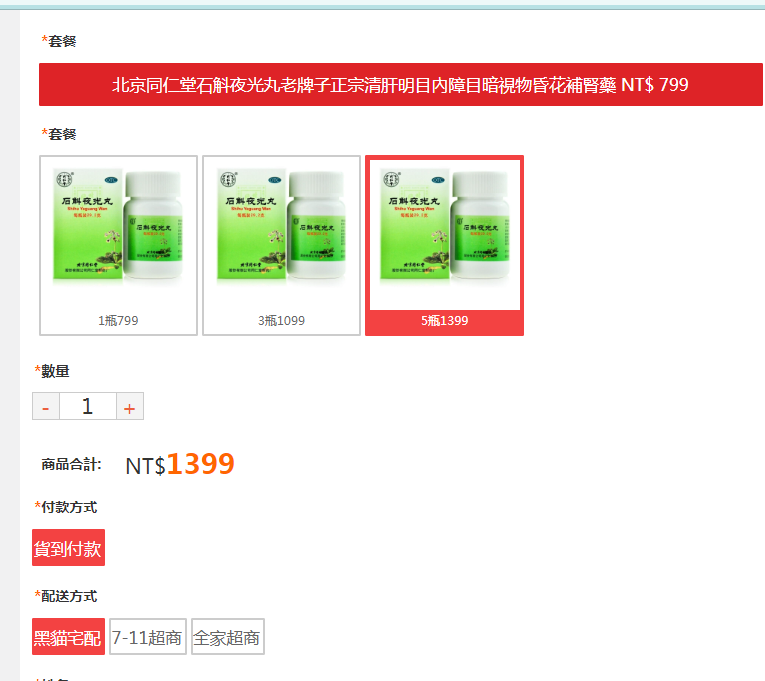765x681 pixels.
Task: Click the NT$ currency text beside total
Action: coord(145,466)
